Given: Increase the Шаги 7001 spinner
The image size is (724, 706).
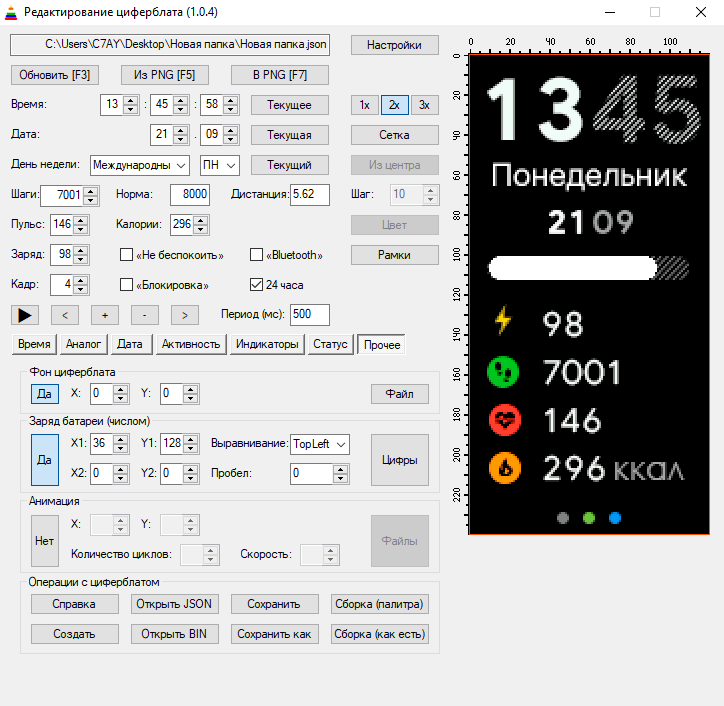Looking at the screenshot, I should point(91,191).
